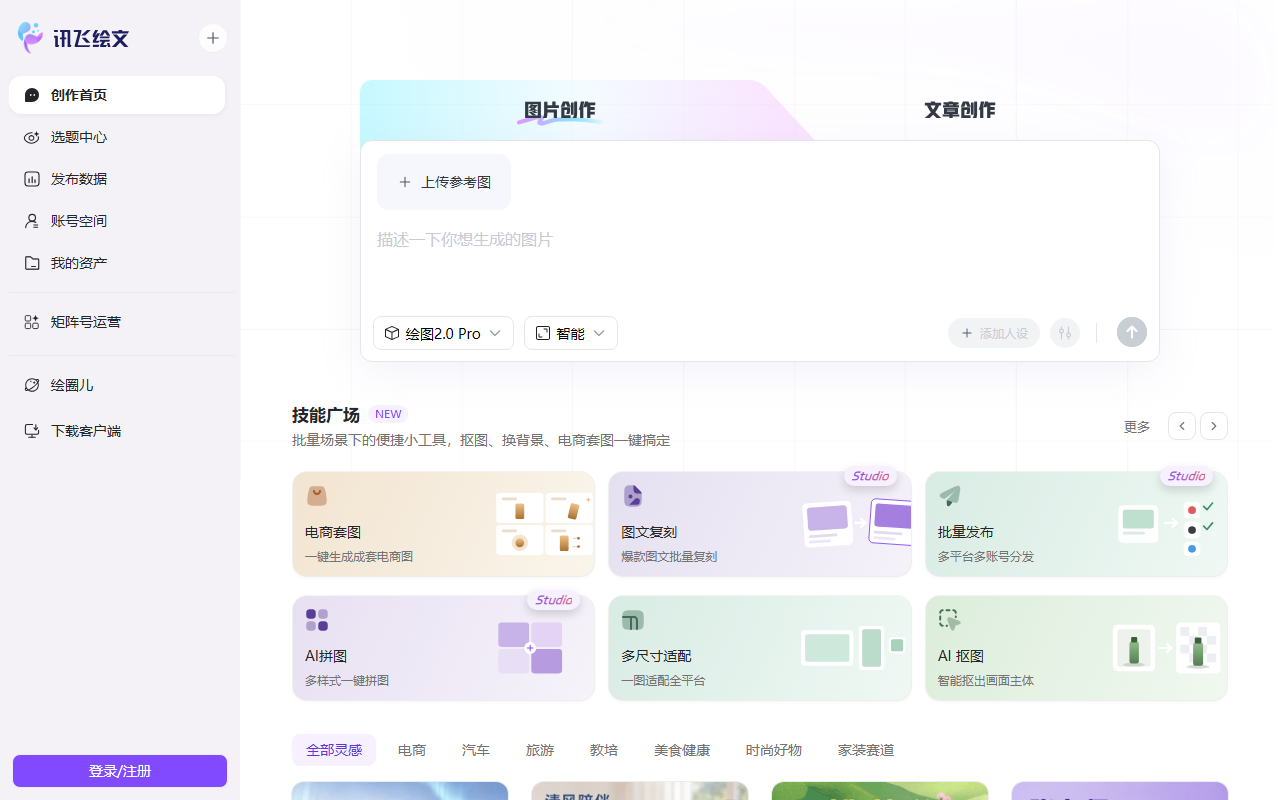Click the 我的资产 folder icon

(32, 263)
